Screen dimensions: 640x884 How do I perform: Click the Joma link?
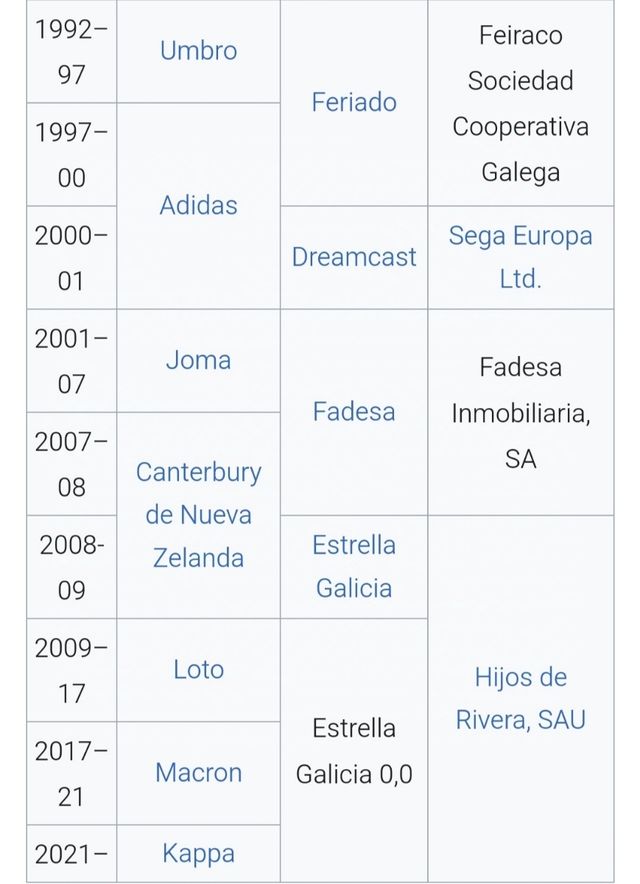(198, 360)
